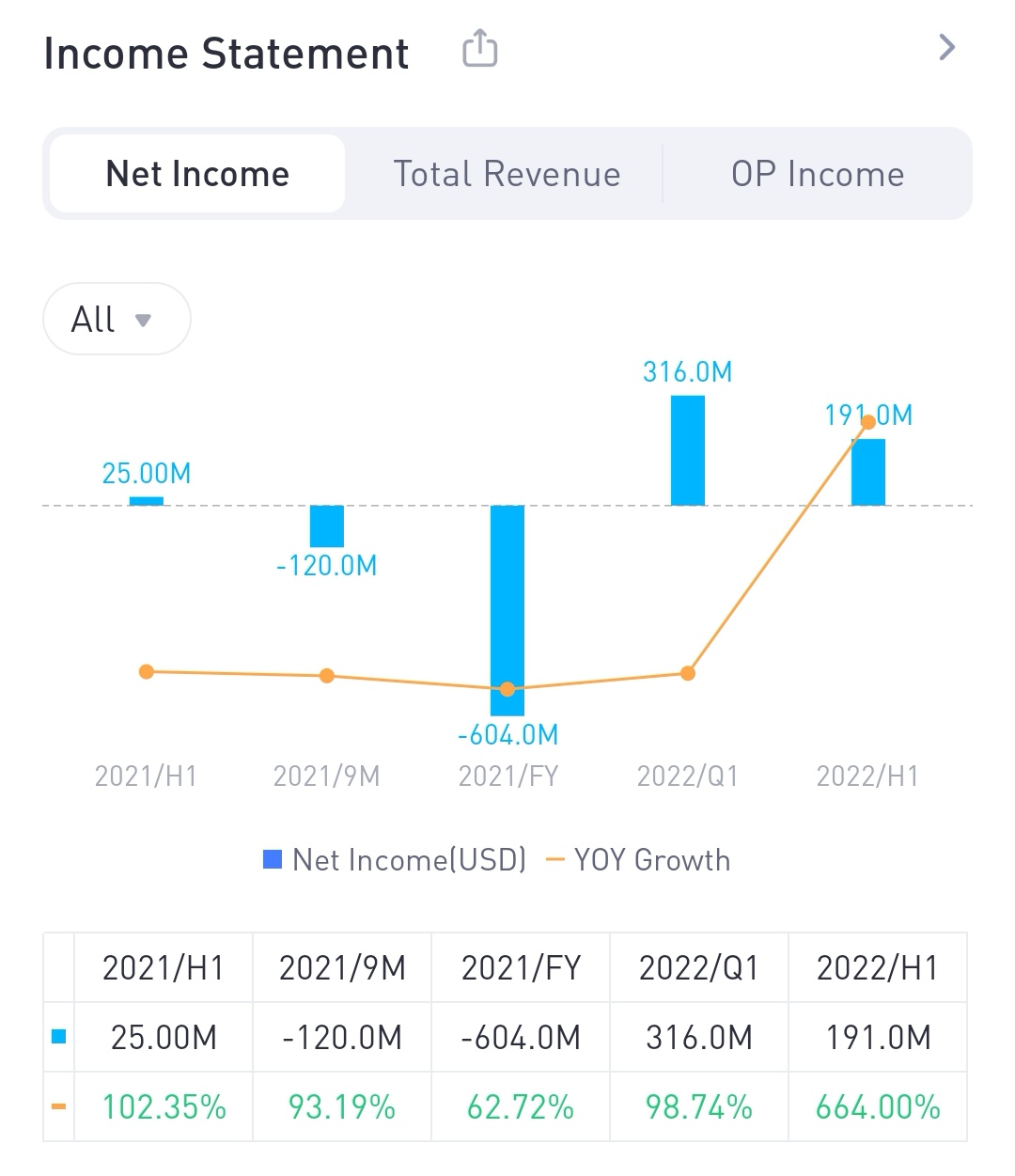Select the Net Income tab
The image size is (1015, 1176).
[x=197, y=174]
